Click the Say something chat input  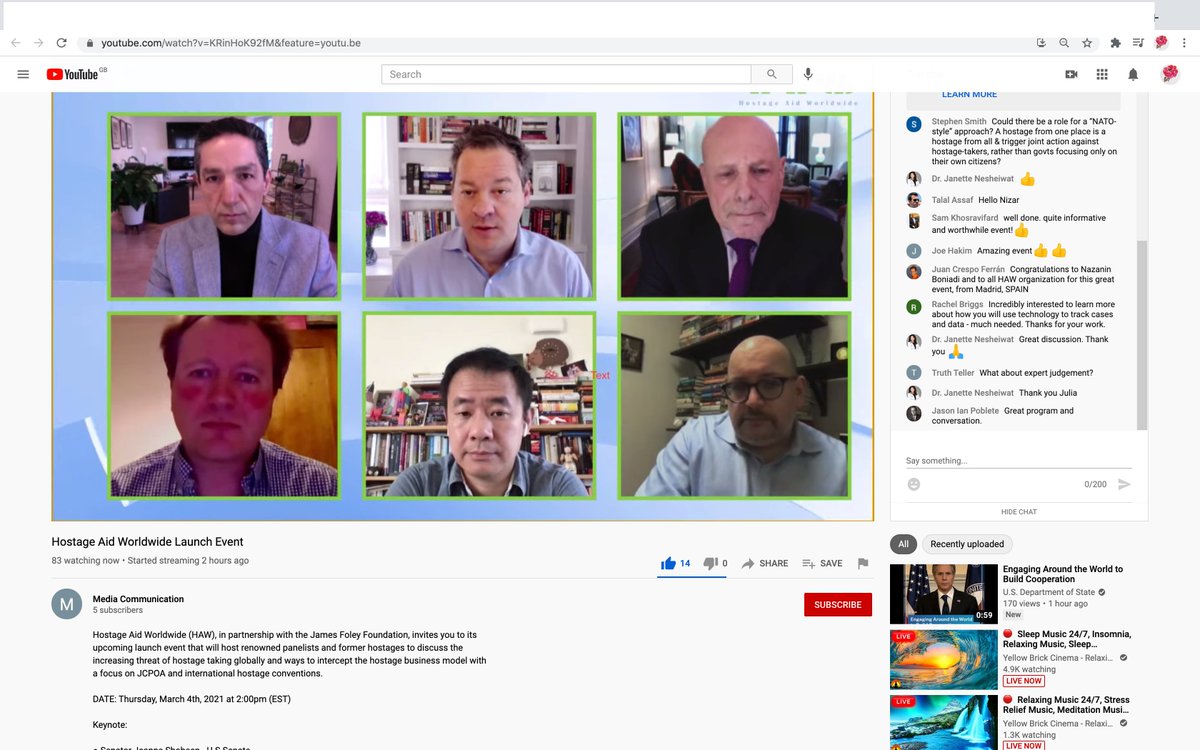(x=1019, y=461)
